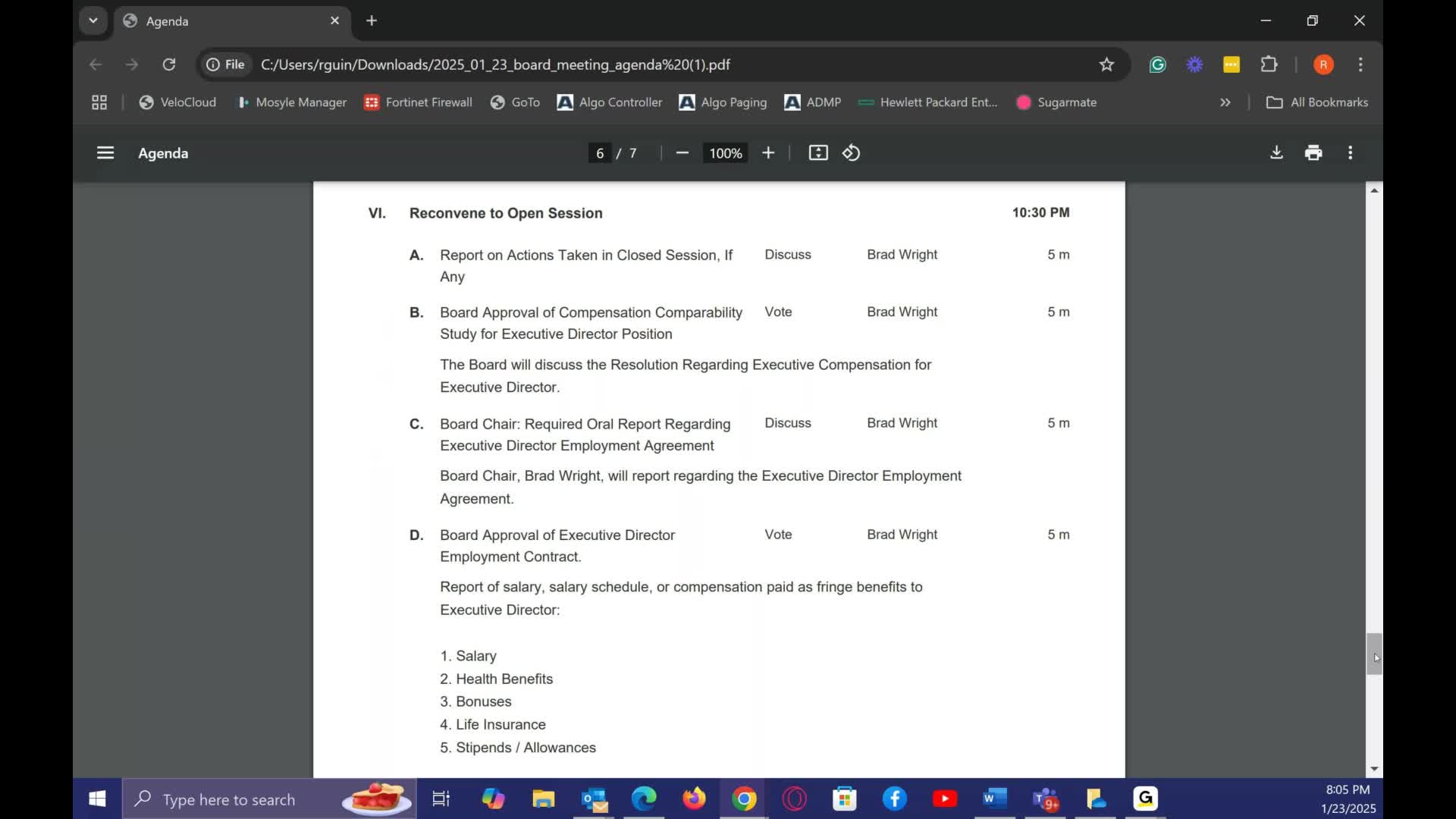Rotate the PDF counterclockwise
The height and width of the screenshot is (819, 1456).
click(x=851, y=153)
